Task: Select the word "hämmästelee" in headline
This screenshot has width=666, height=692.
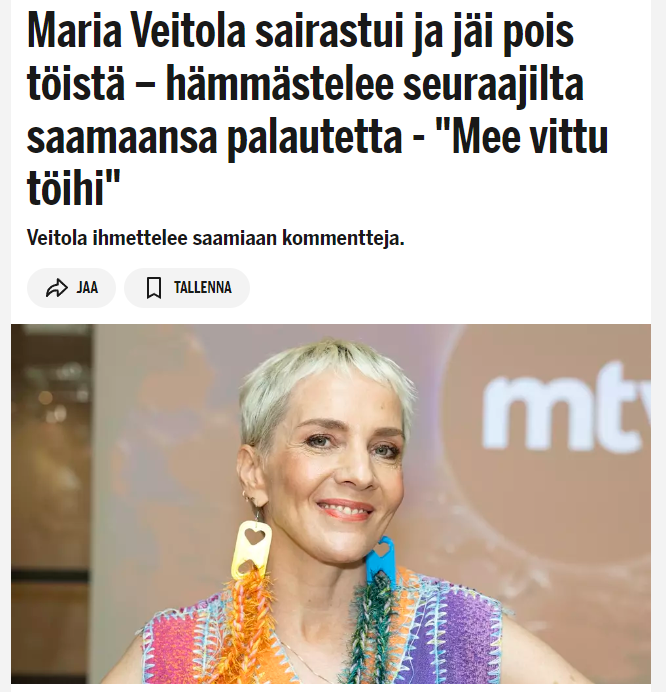Action: pyautogui.click(x=279, y=84)
